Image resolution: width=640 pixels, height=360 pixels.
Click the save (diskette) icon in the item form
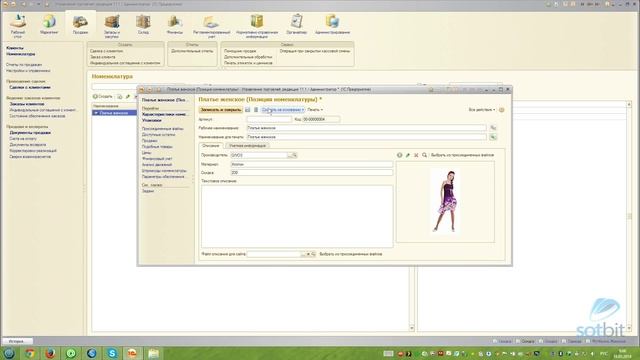[x=247, y=110]
